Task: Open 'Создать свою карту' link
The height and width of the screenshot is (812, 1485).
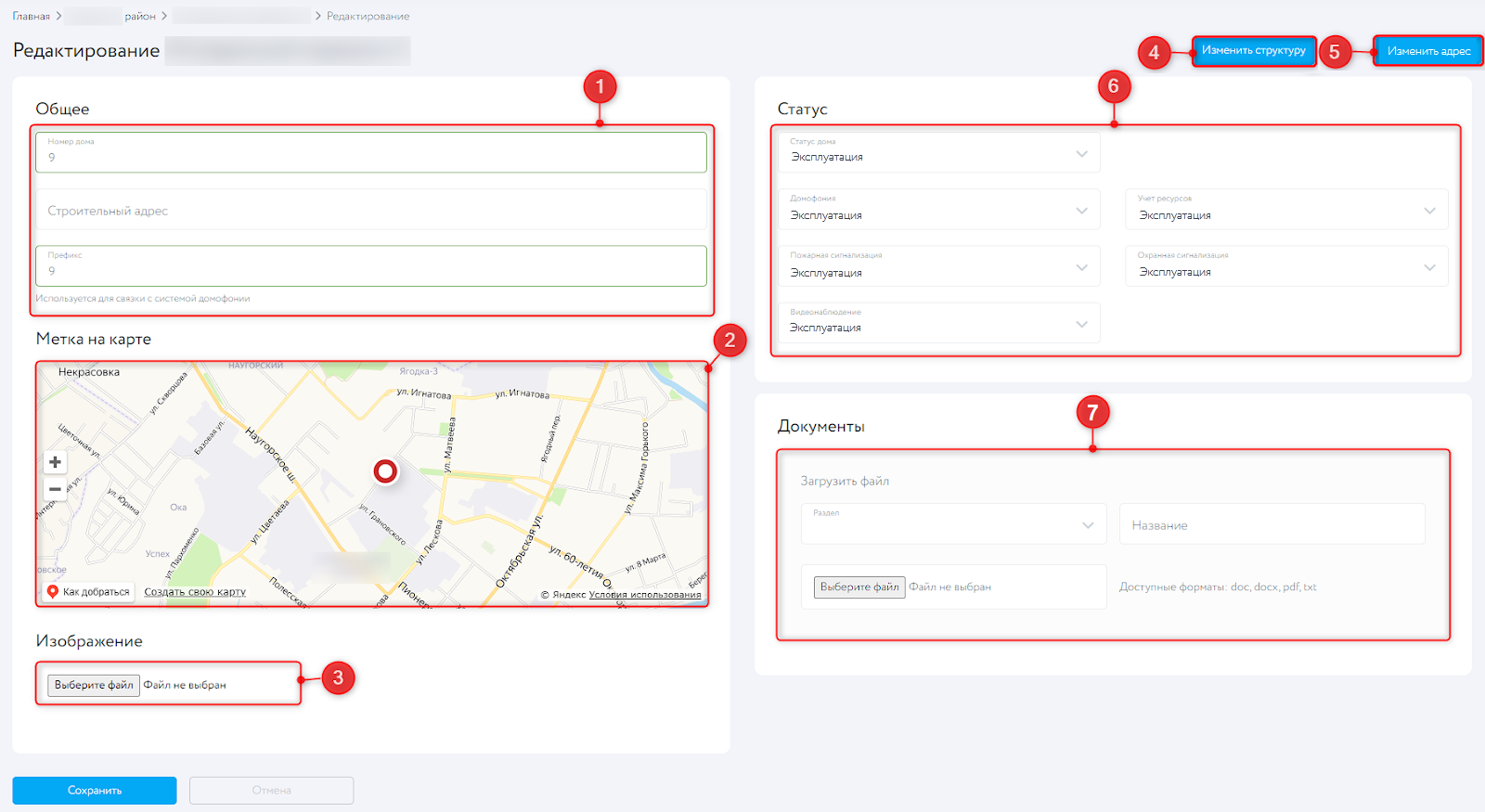Action: [x=195, y=592]
